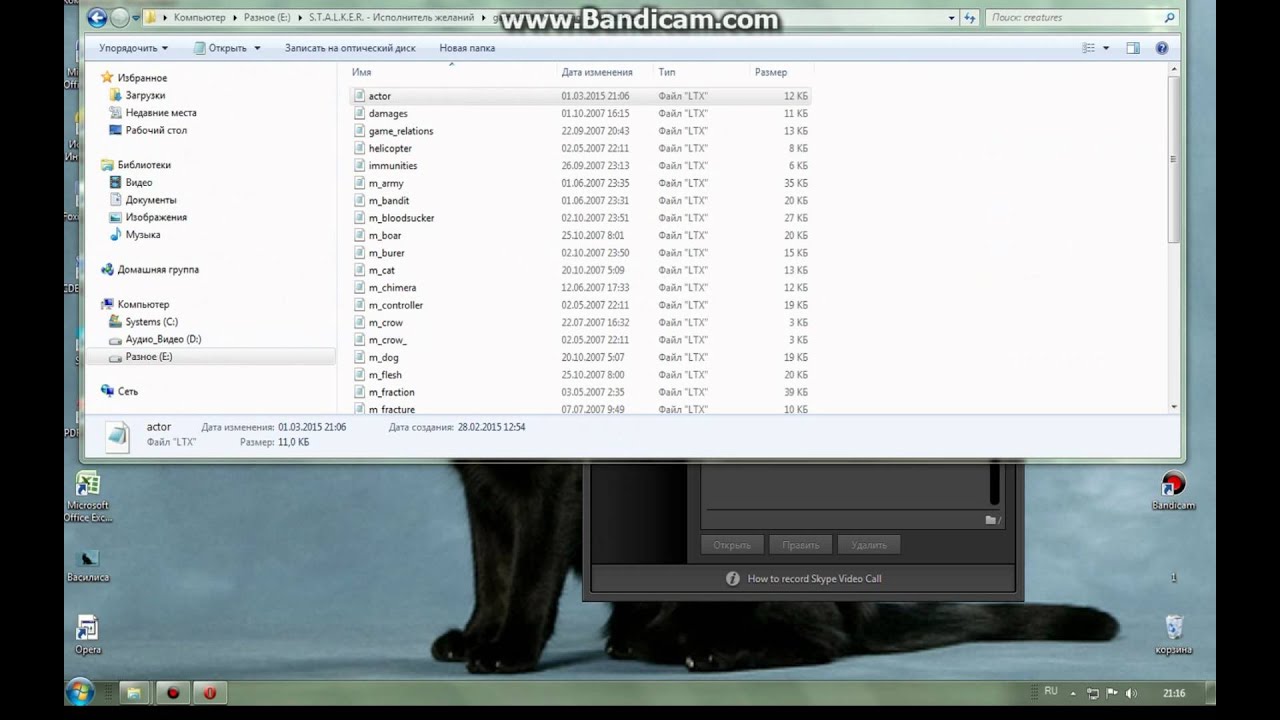Click the refresh button beside address bar

(x=969, y=17)
